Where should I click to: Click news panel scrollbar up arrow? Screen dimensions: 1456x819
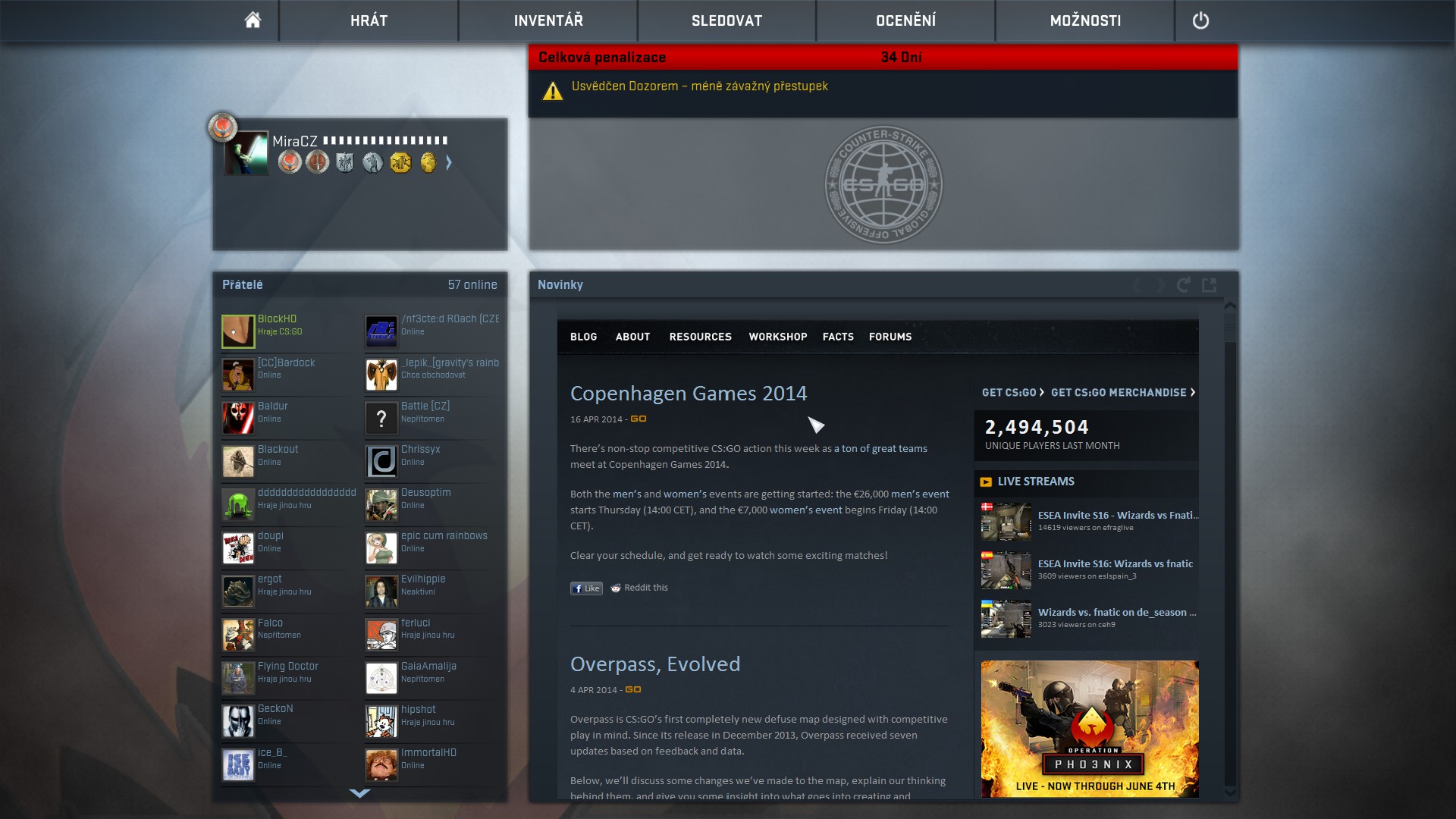[1230, 306]
